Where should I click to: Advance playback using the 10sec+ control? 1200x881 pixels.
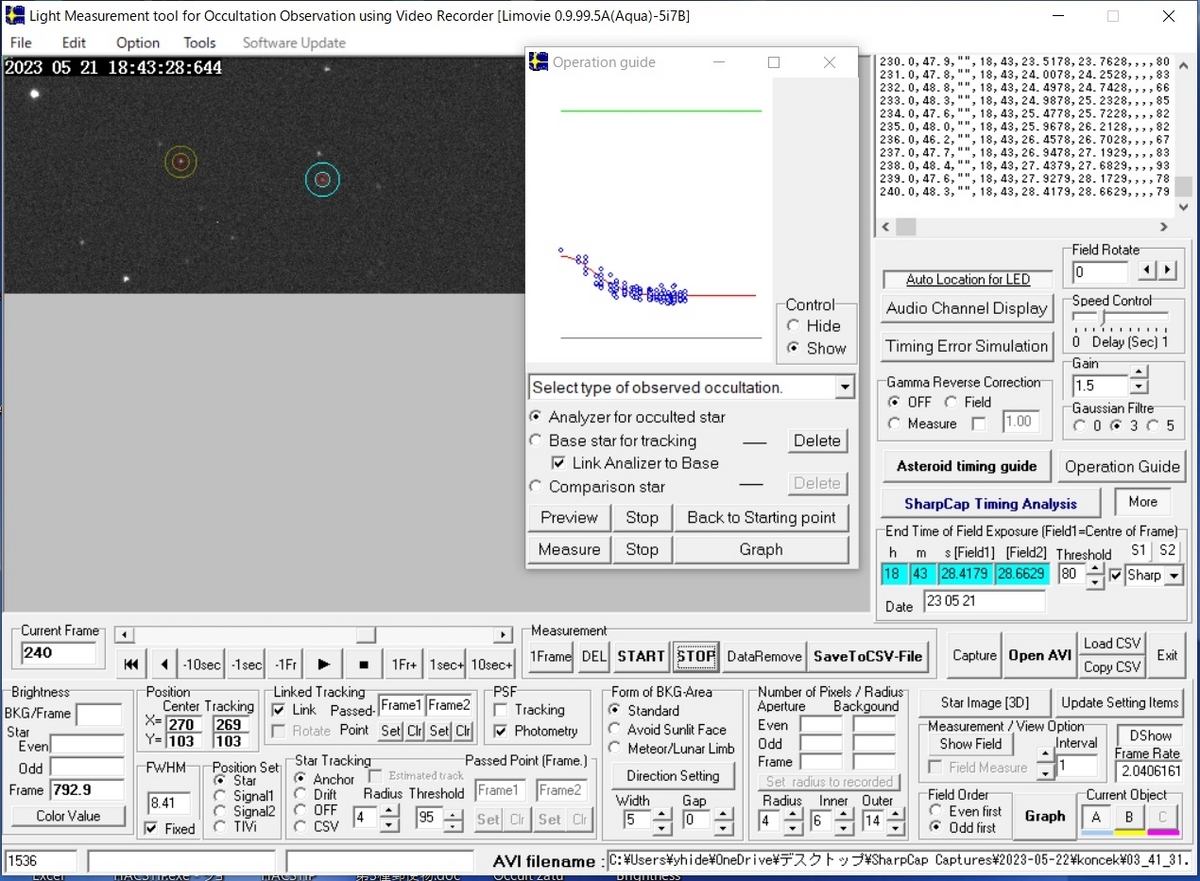(x=489, y=663)
